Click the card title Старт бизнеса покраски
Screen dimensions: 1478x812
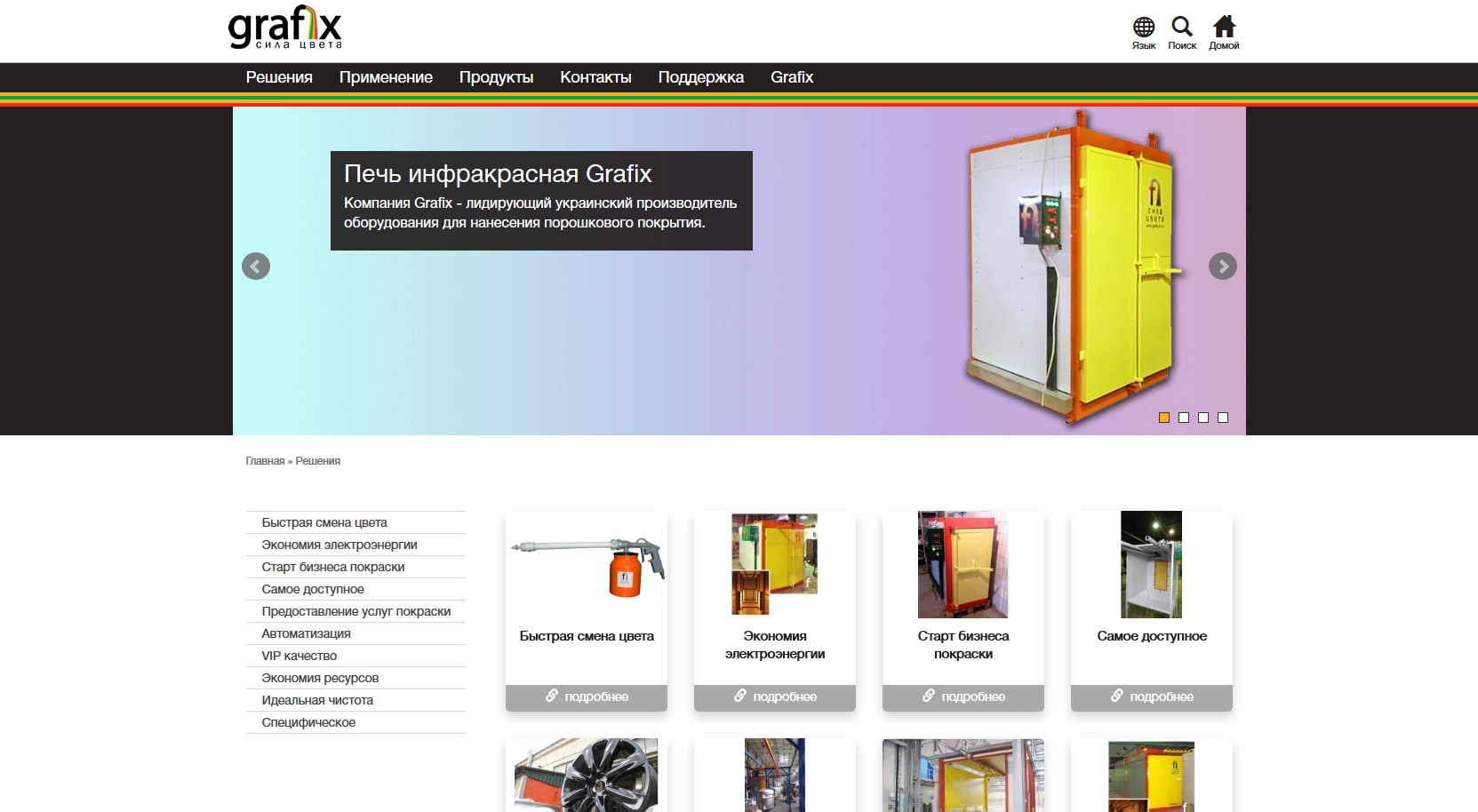point(963,645)
